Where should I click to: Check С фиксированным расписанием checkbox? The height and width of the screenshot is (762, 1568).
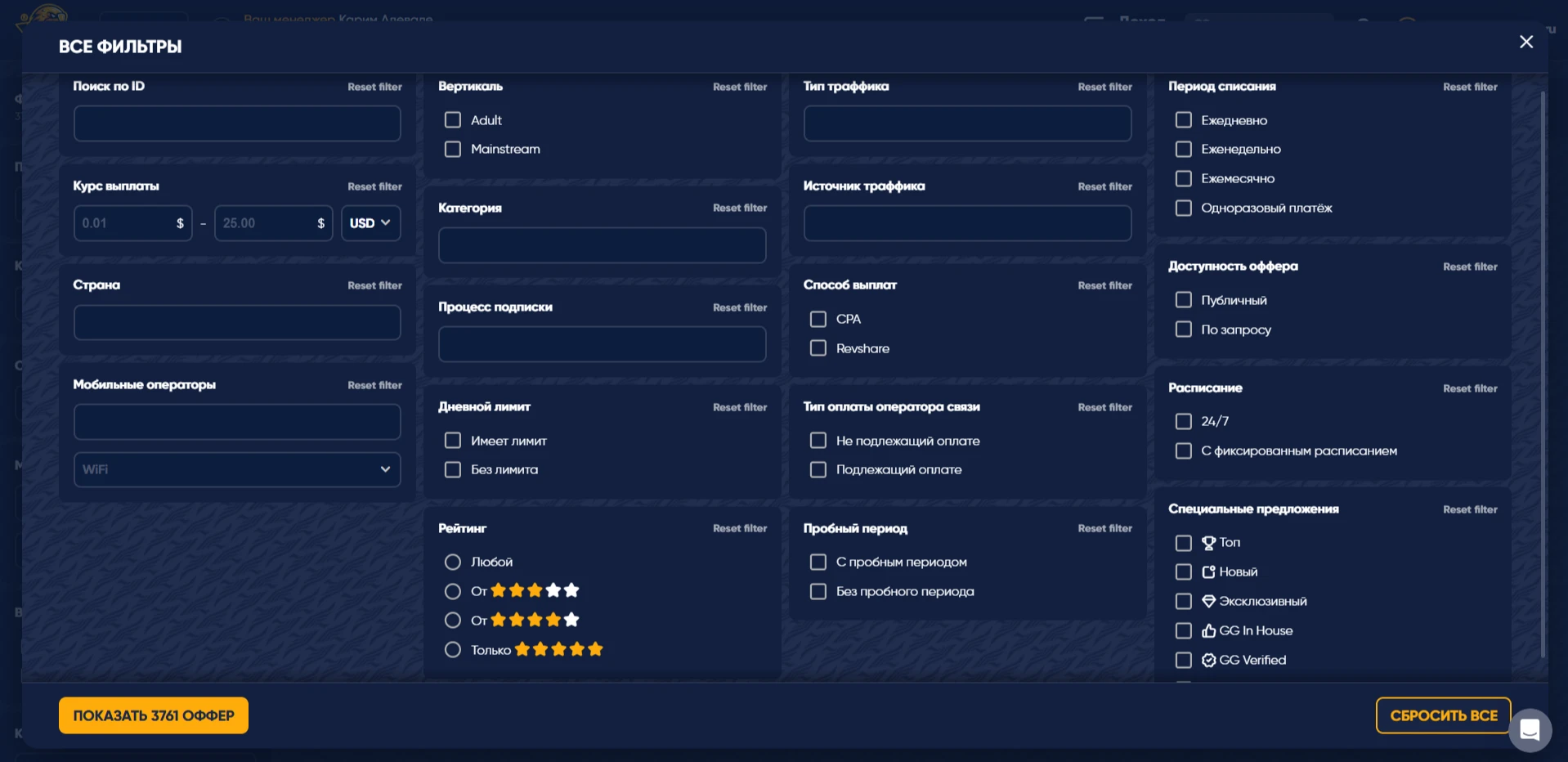pos(1183,451)
